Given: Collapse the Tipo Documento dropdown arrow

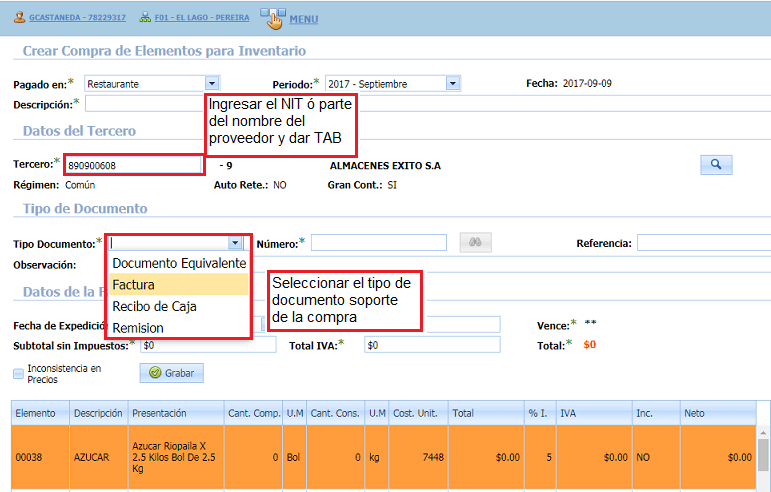Looking at the screenshot, I should (235, 243).
